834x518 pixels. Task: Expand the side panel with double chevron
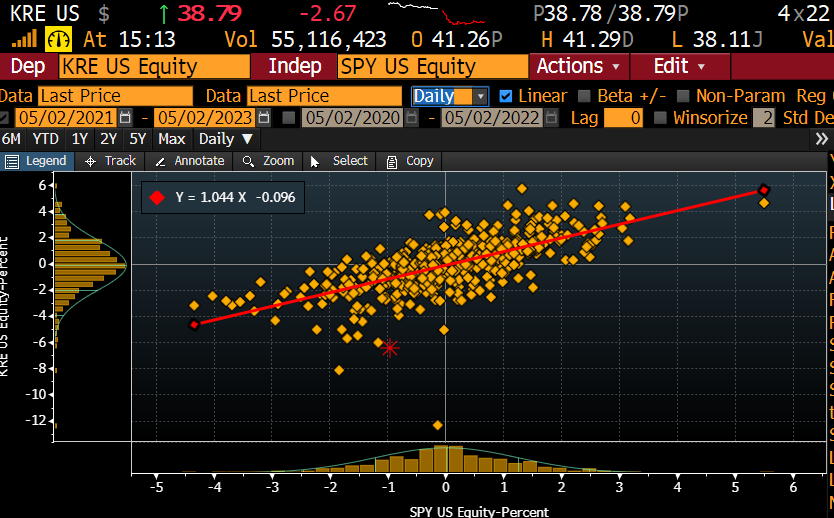click(822, 139)
